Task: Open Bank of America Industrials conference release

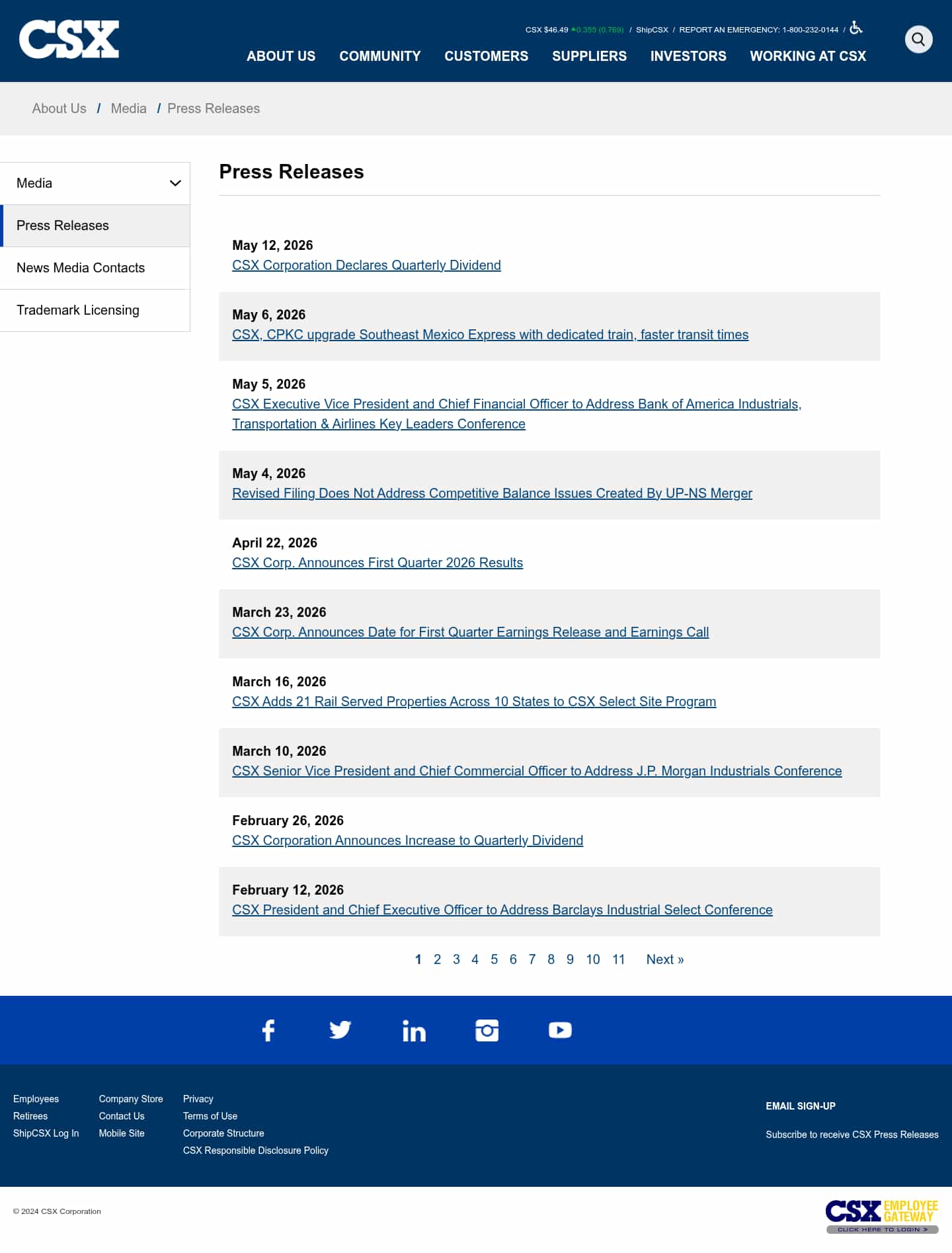Action: tap(516, 414)
